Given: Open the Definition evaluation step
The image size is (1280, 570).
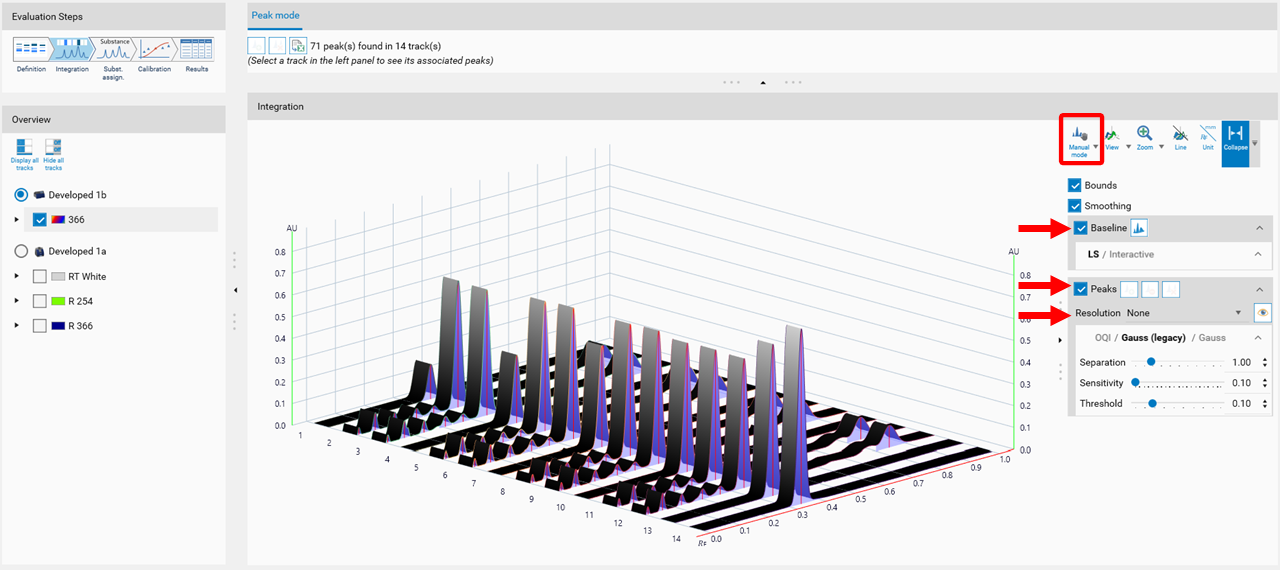Looking at the screenshot, I should pyautogui.click(x=31, y=56).
